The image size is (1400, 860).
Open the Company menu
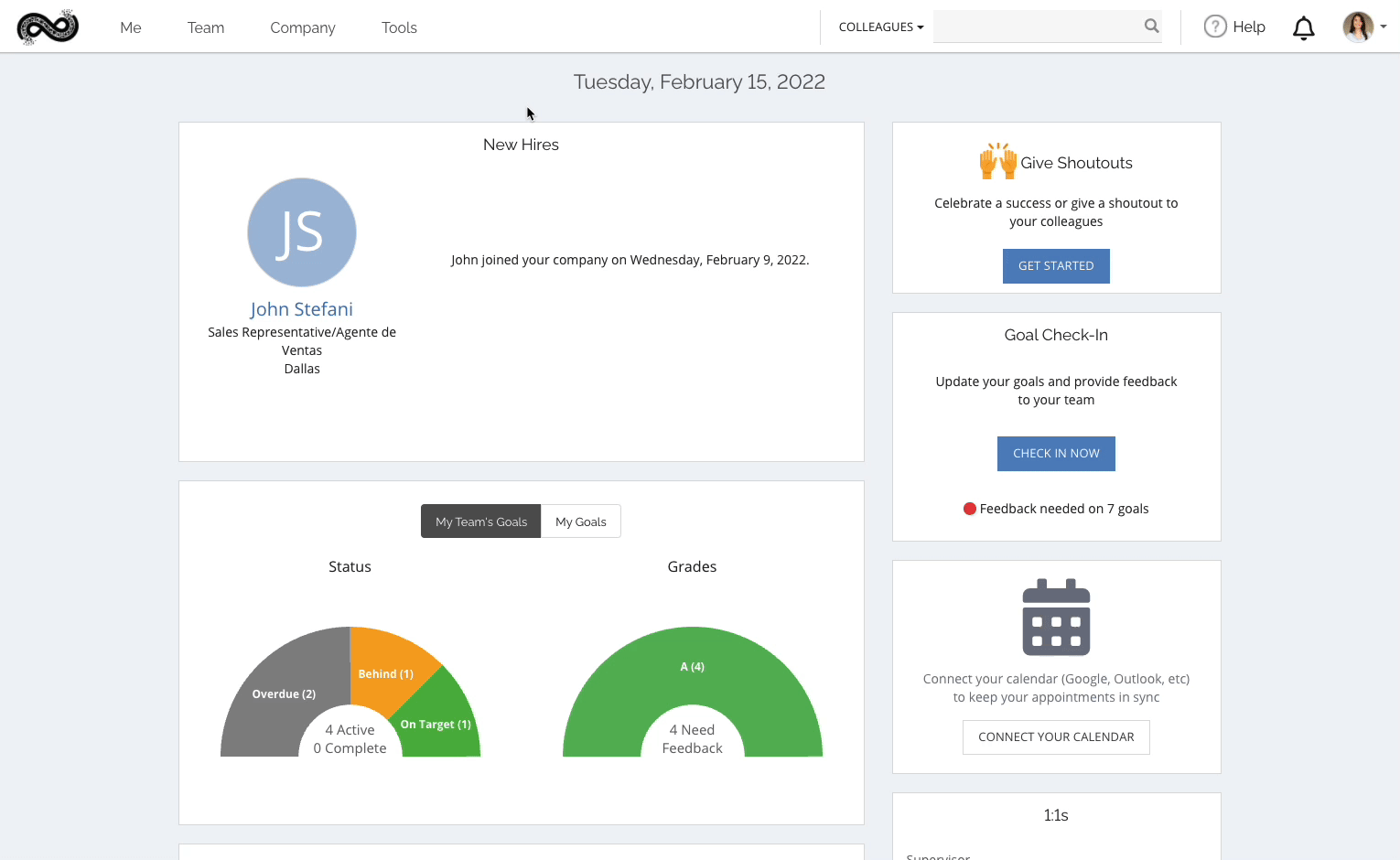(303, 27)
